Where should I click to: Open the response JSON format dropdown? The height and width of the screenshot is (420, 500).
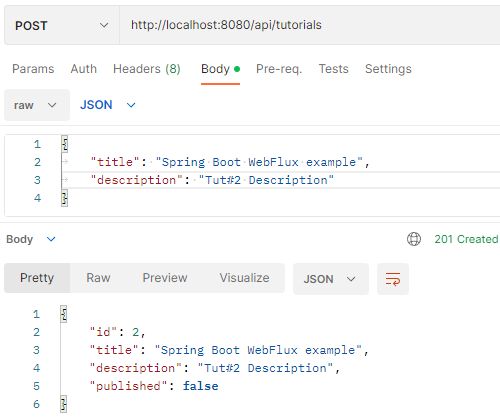[x=331, y=279]
